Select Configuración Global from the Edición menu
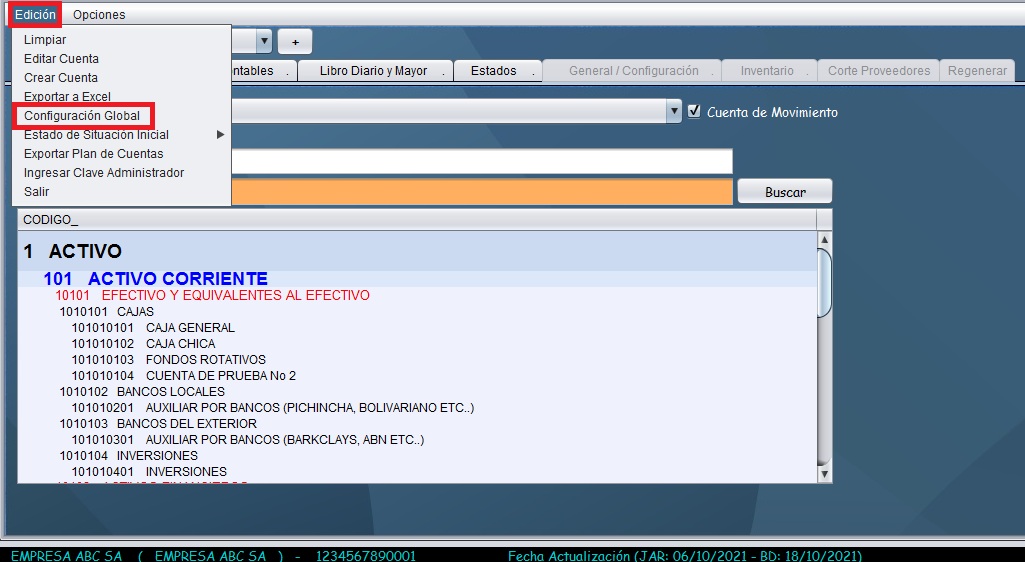The width and height of the screenshot is (1025, 562). (82, 116)
